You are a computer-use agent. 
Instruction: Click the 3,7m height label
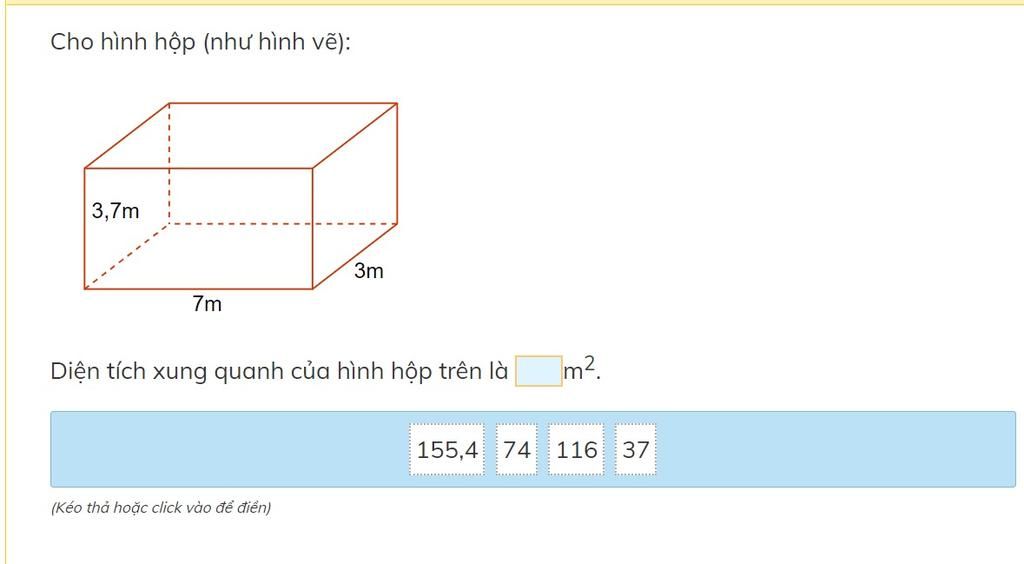pyautogui.click(x=116, y=211)
